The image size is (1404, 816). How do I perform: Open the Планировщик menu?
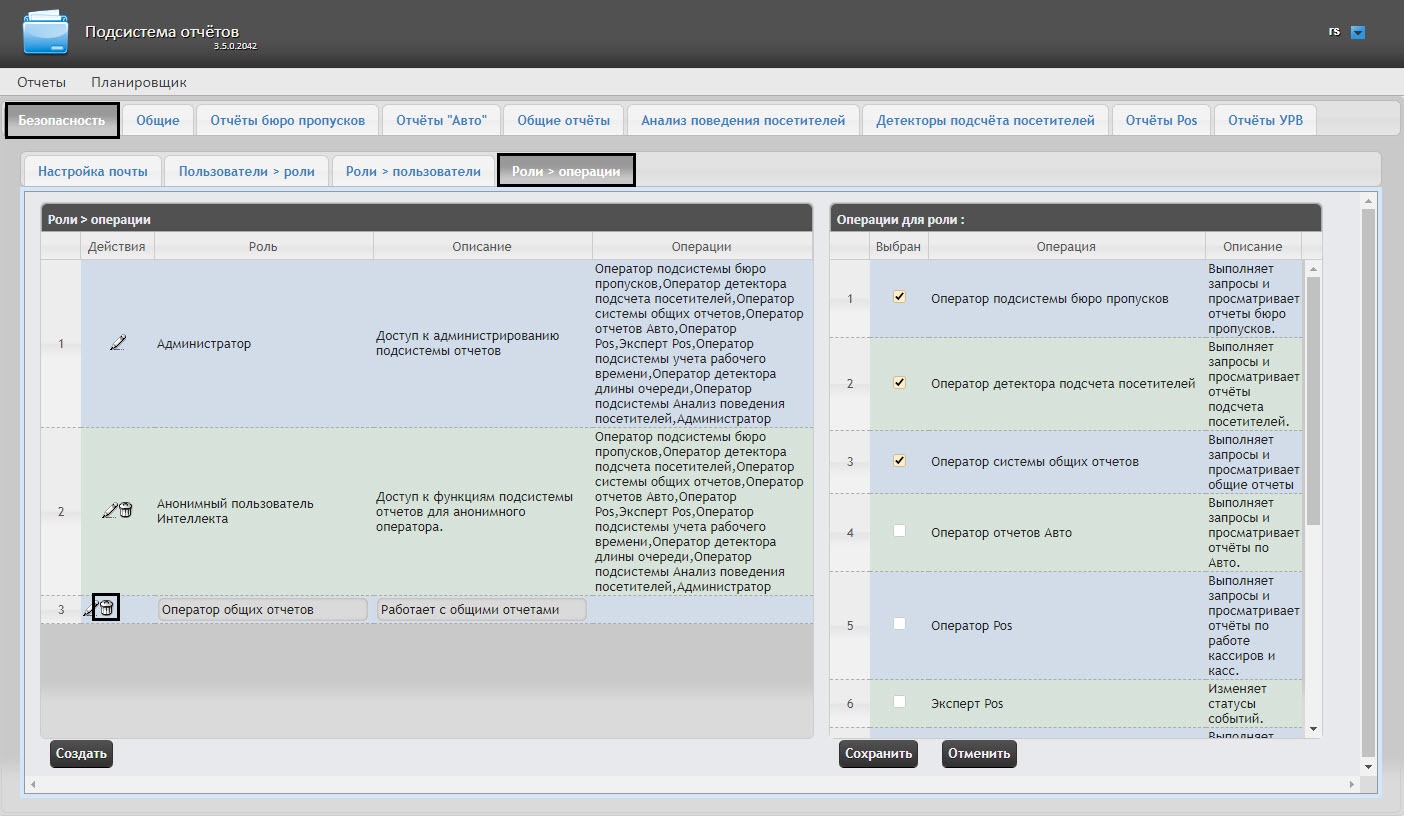(139, 82)
